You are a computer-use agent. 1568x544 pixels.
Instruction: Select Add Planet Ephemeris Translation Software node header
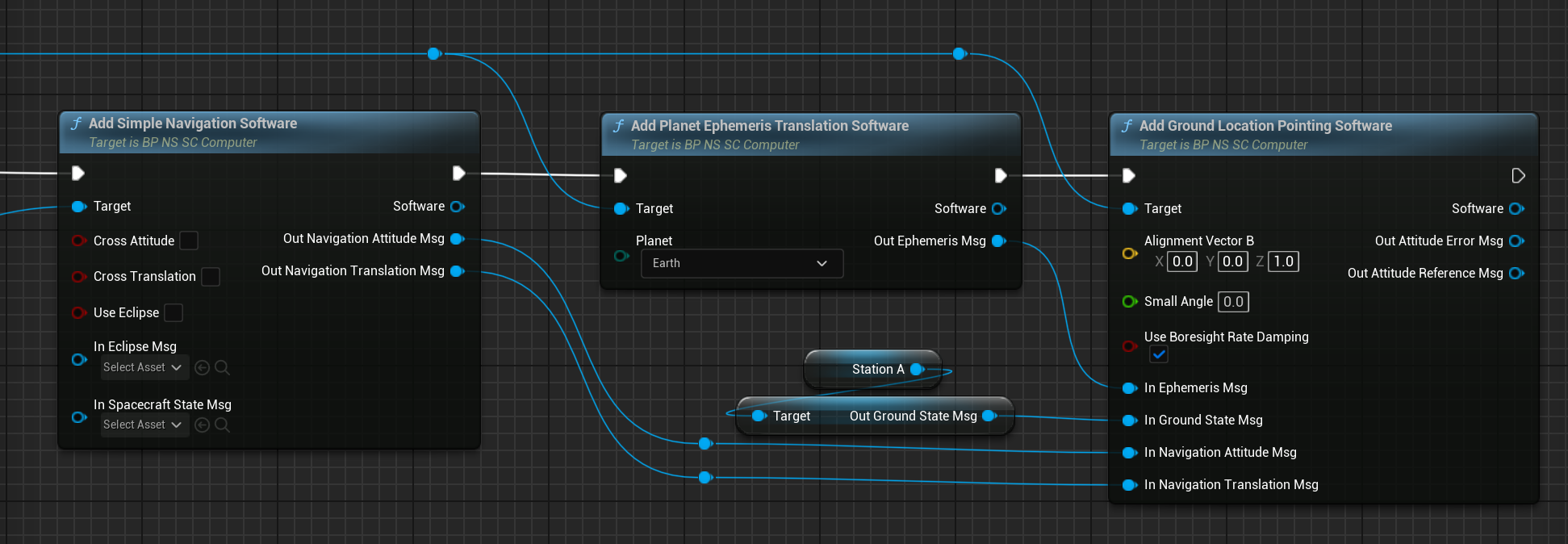(x=769, y=126)
